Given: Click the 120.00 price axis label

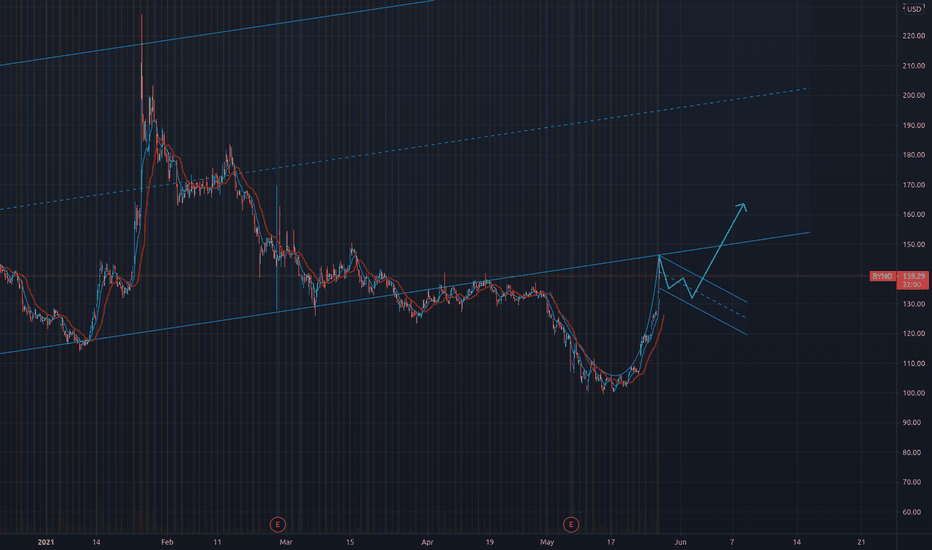Looking at the screenshot, I should click(914, 334).
